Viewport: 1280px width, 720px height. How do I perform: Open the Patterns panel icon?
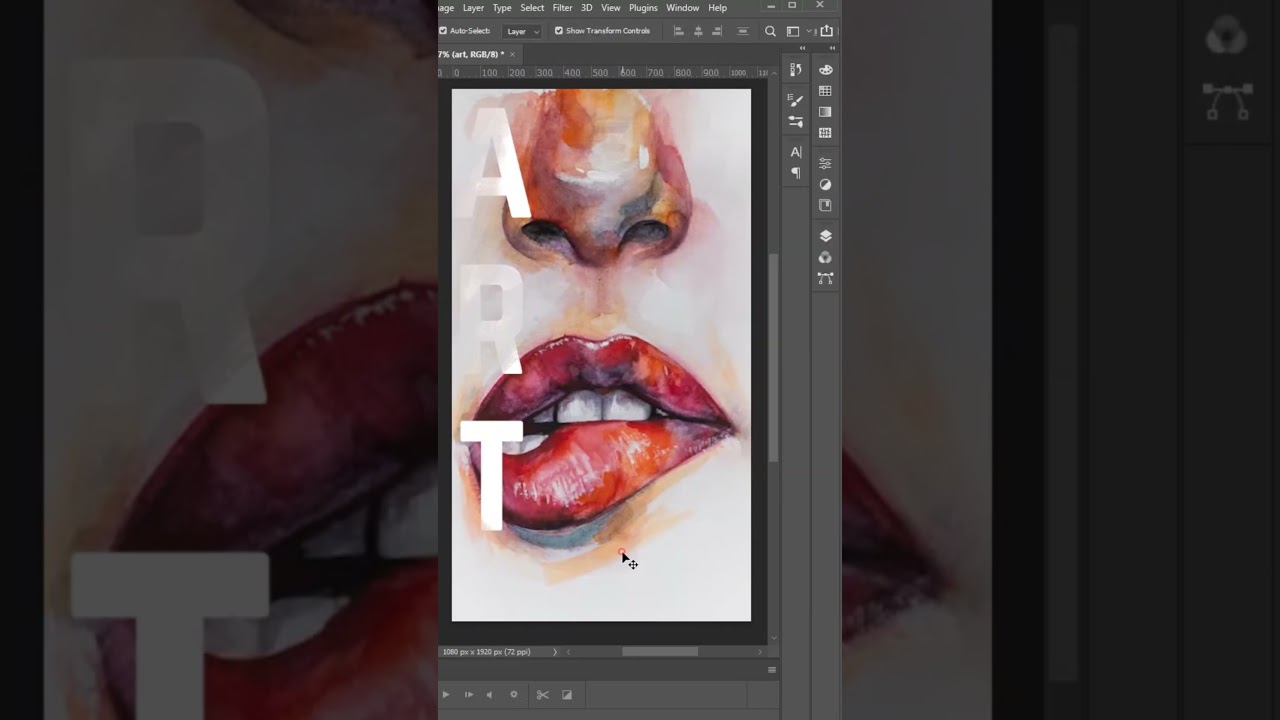825,133
